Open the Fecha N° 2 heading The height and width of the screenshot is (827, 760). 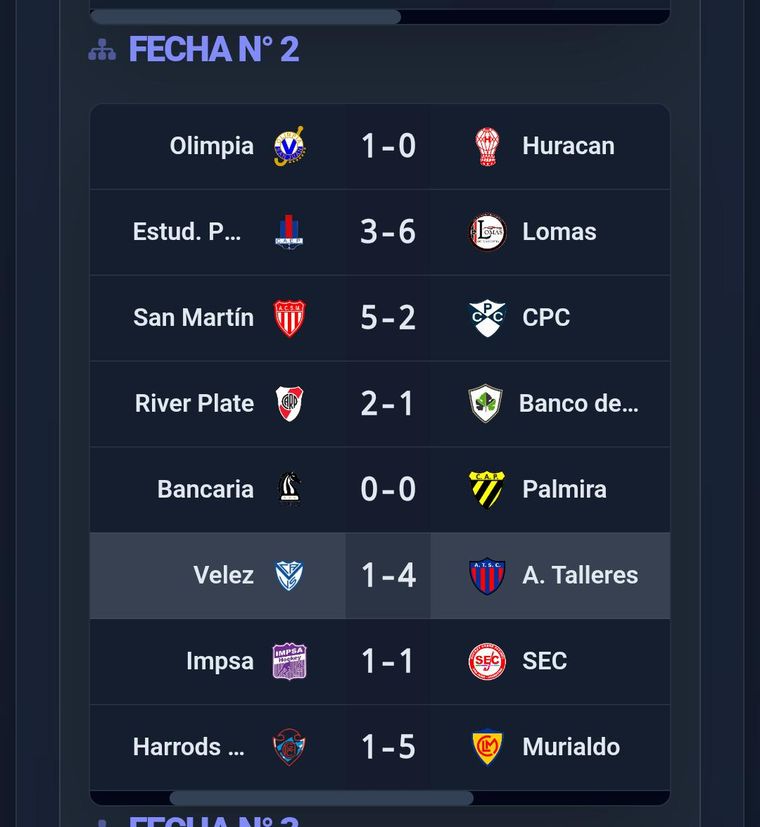[214, 50]
